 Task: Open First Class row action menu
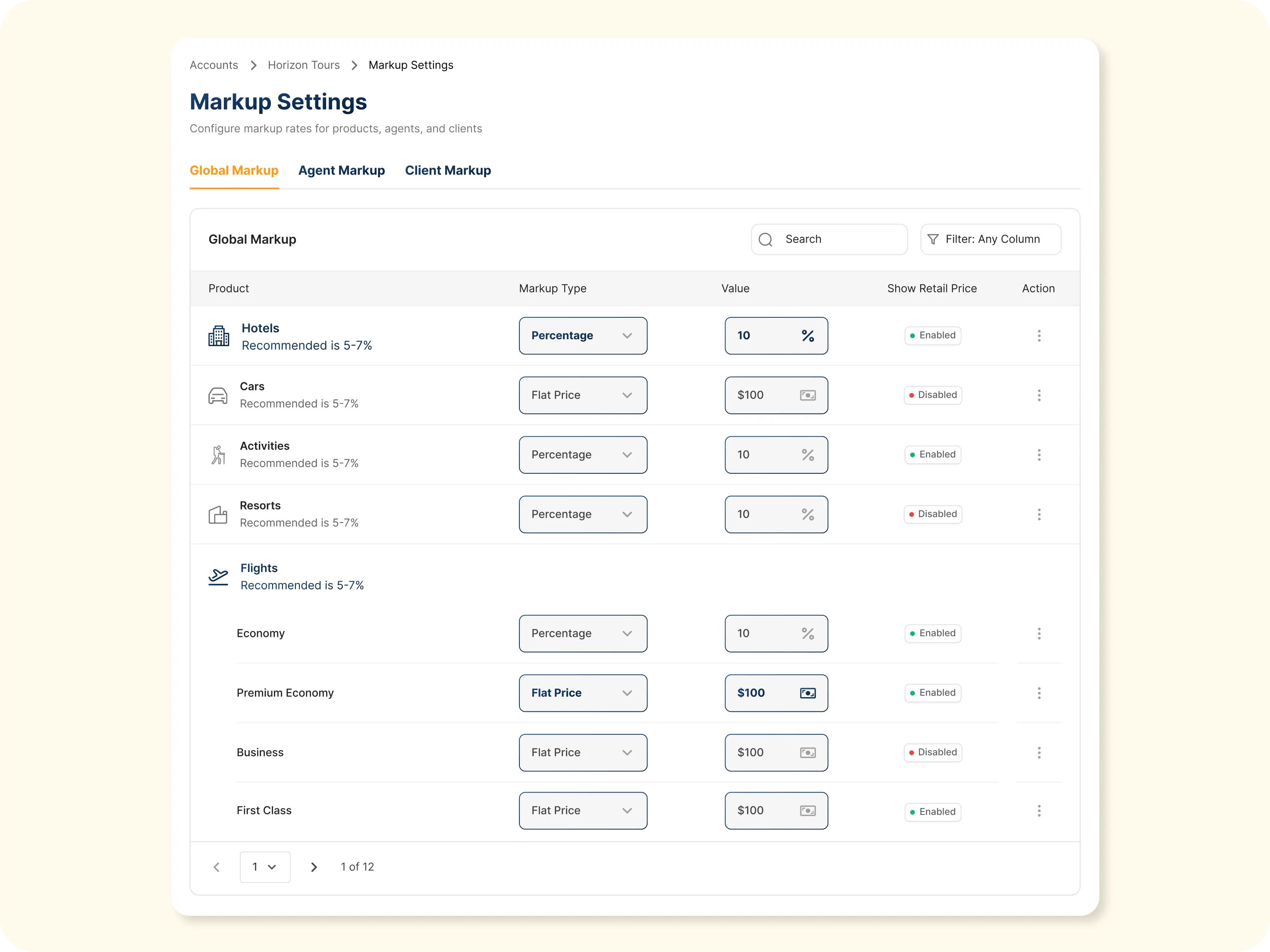click(x=1039, y=811)
